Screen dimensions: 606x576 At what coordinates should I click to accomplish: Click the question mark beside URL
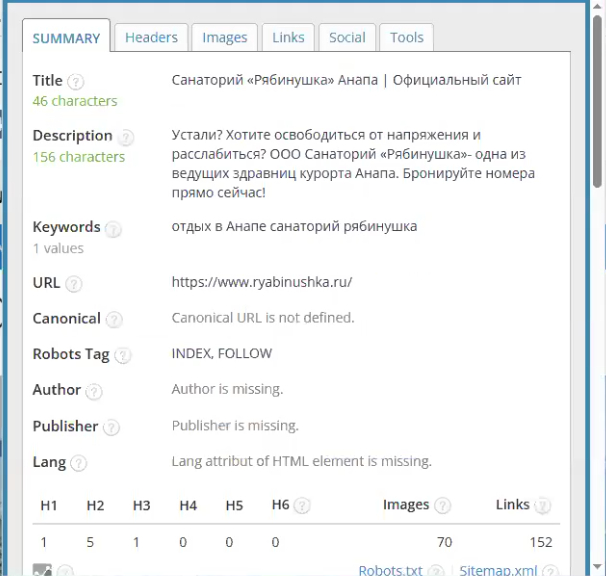click(73, 284)
